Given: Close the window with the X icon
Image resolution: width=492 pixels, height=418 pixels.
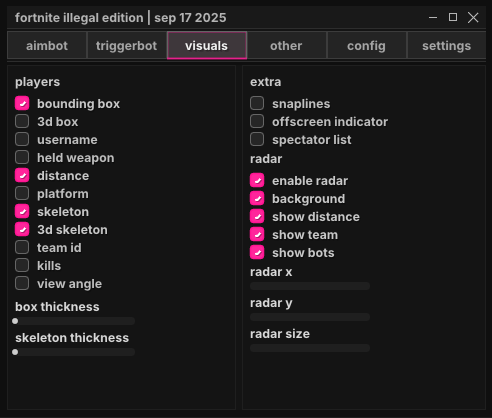Looking at the screenshot, I should pos(473,17).
